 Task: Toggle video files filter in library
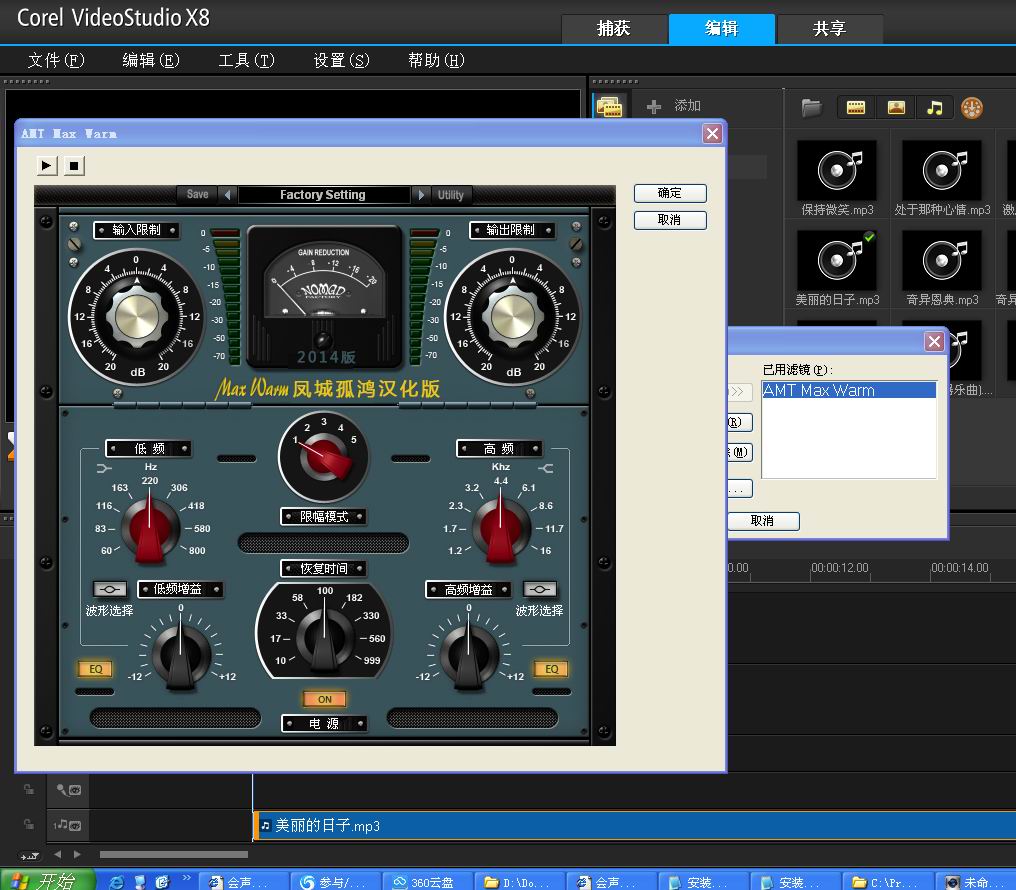856,108
